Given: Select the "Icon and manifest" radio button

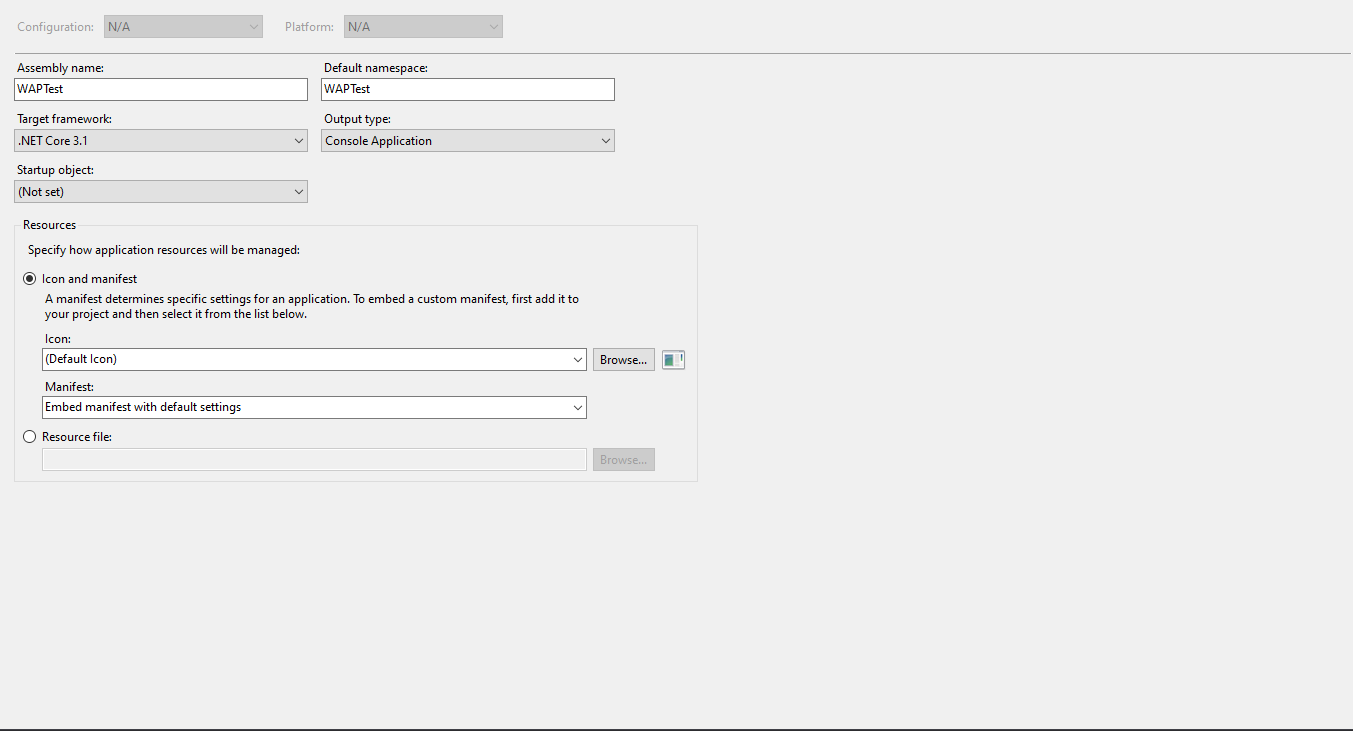Looking at the screenshot, I should (29, 278).
